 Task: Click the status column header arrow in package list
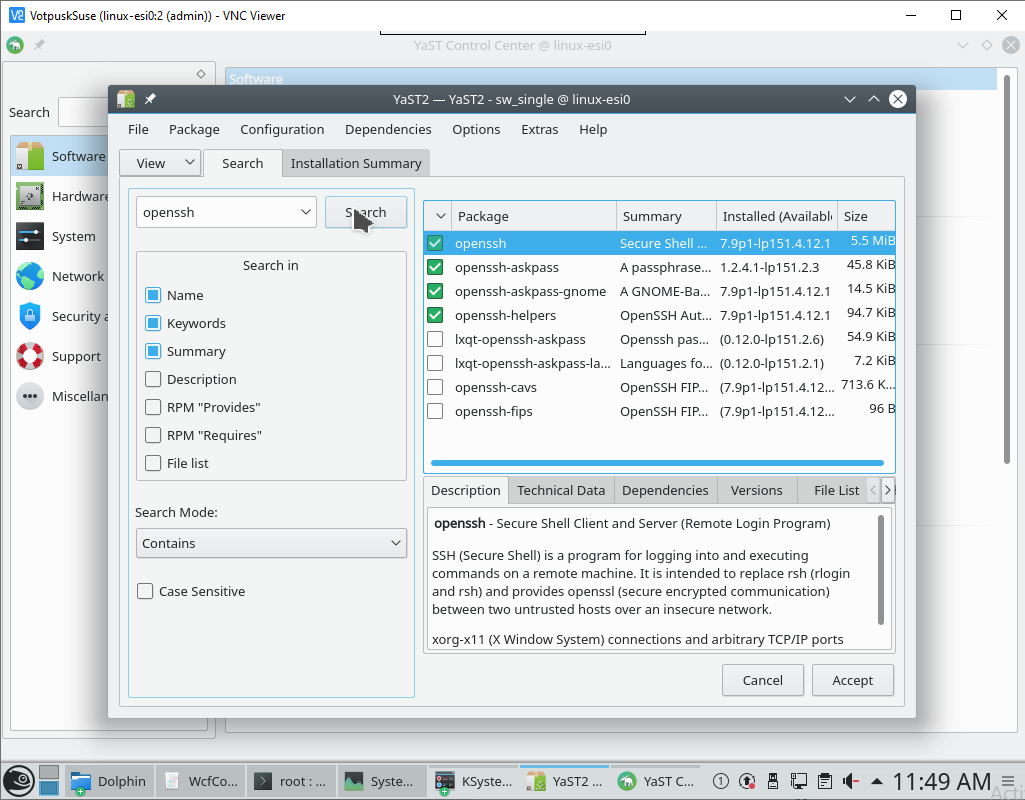440,216
